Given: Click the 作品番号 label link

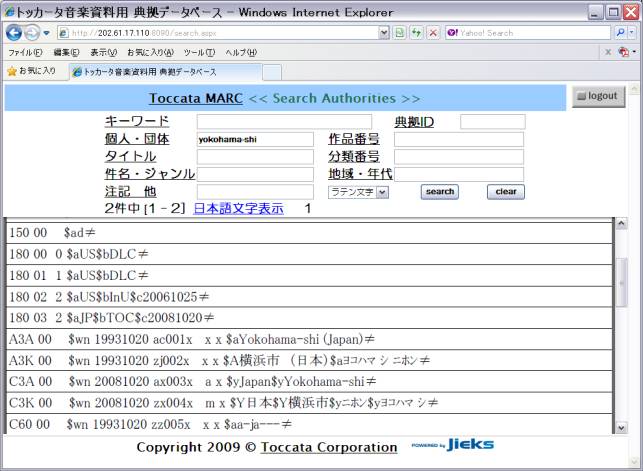Looking at the screenshot, I should pos(354,139).
